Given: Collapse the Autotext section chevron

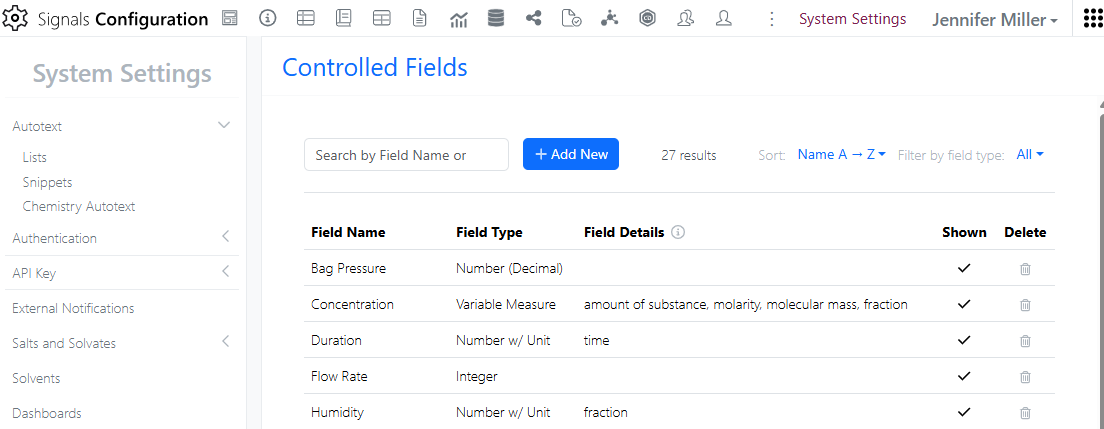Looking at the screenshot, I should pos(225,125).
